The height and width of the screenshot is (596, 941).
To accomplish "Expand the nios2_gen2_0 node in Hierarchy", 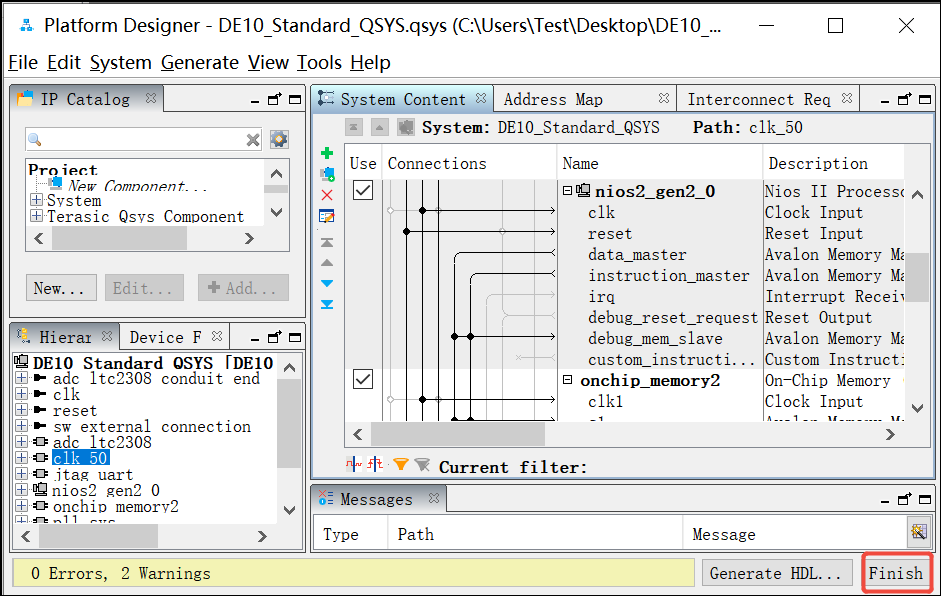I will (x=22, y=490).
